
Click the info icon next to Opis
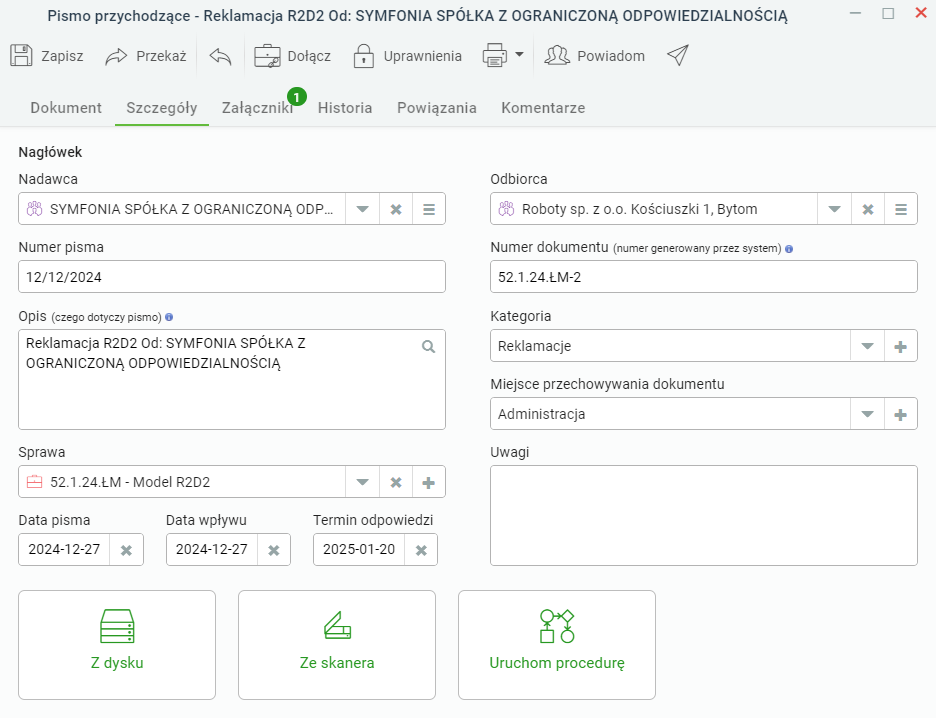tap(169, 317)
